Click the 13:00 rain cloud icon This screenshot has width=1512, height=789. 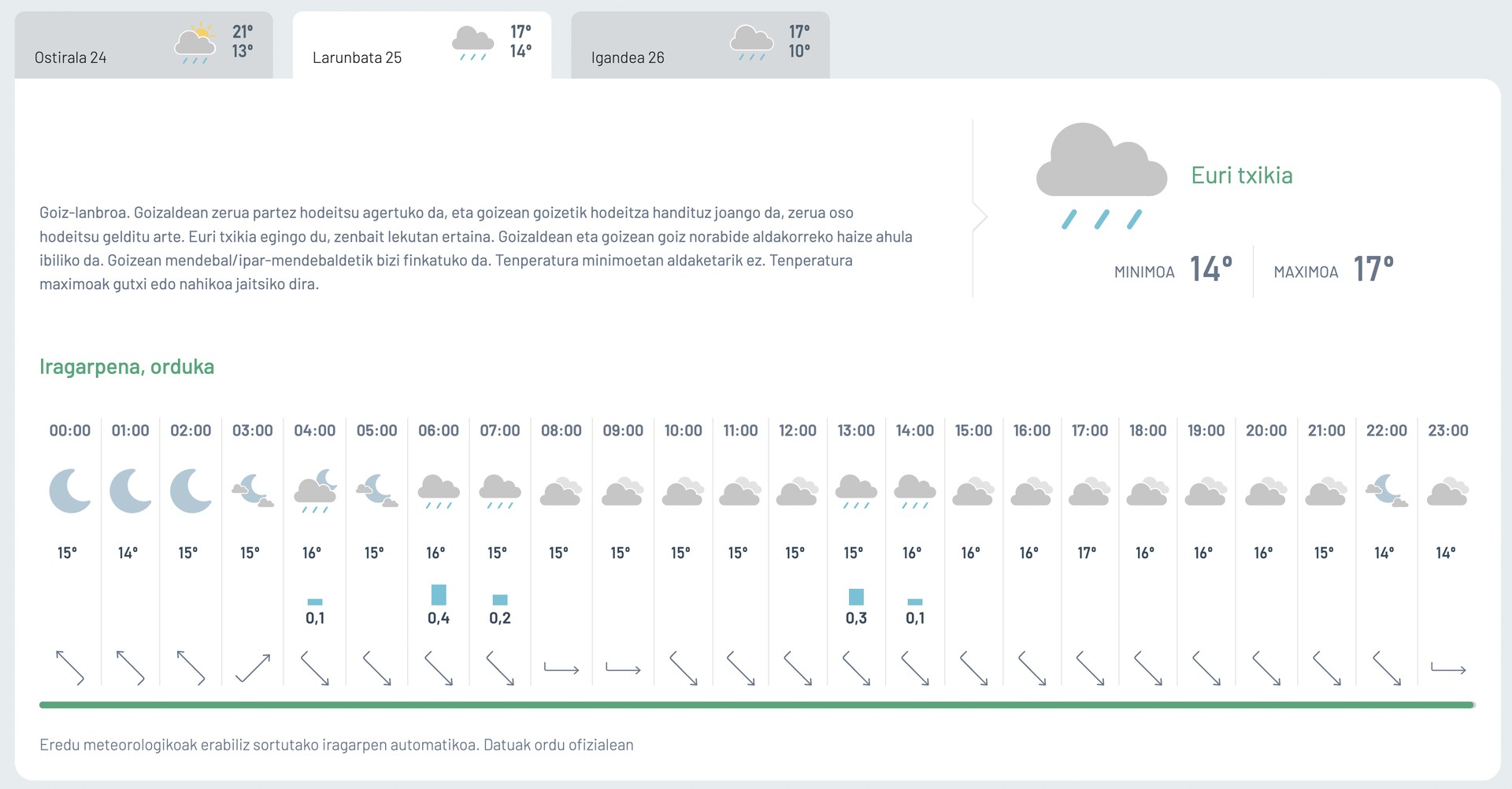[856, 492]
